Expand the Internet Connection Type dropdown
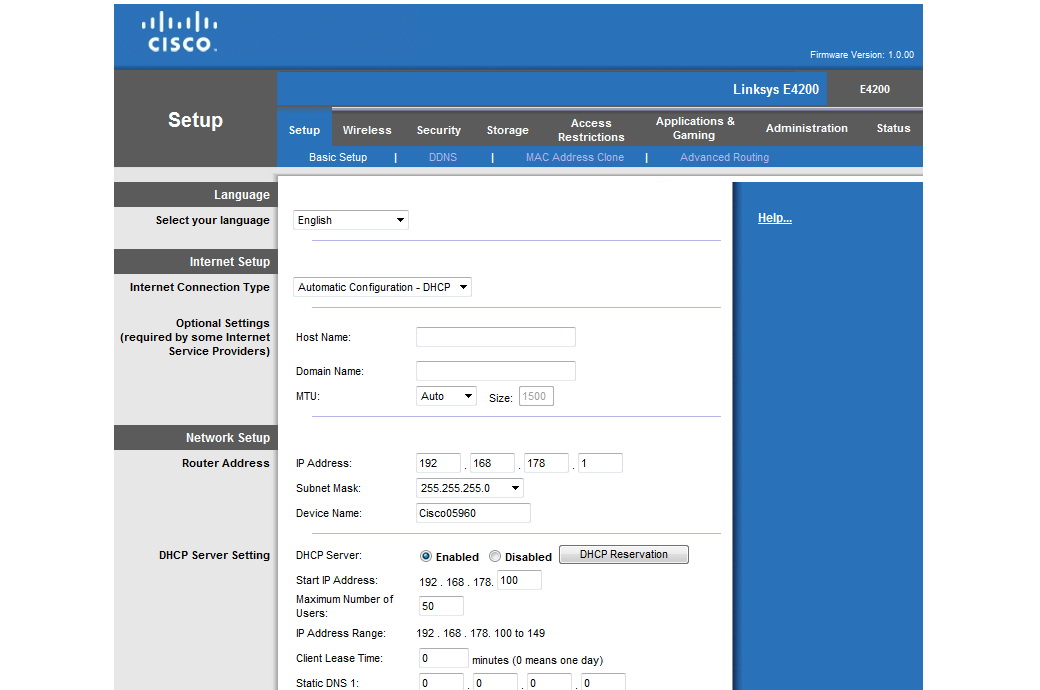Viewport: 1040px width, 690px height. [x=382, y=287]
